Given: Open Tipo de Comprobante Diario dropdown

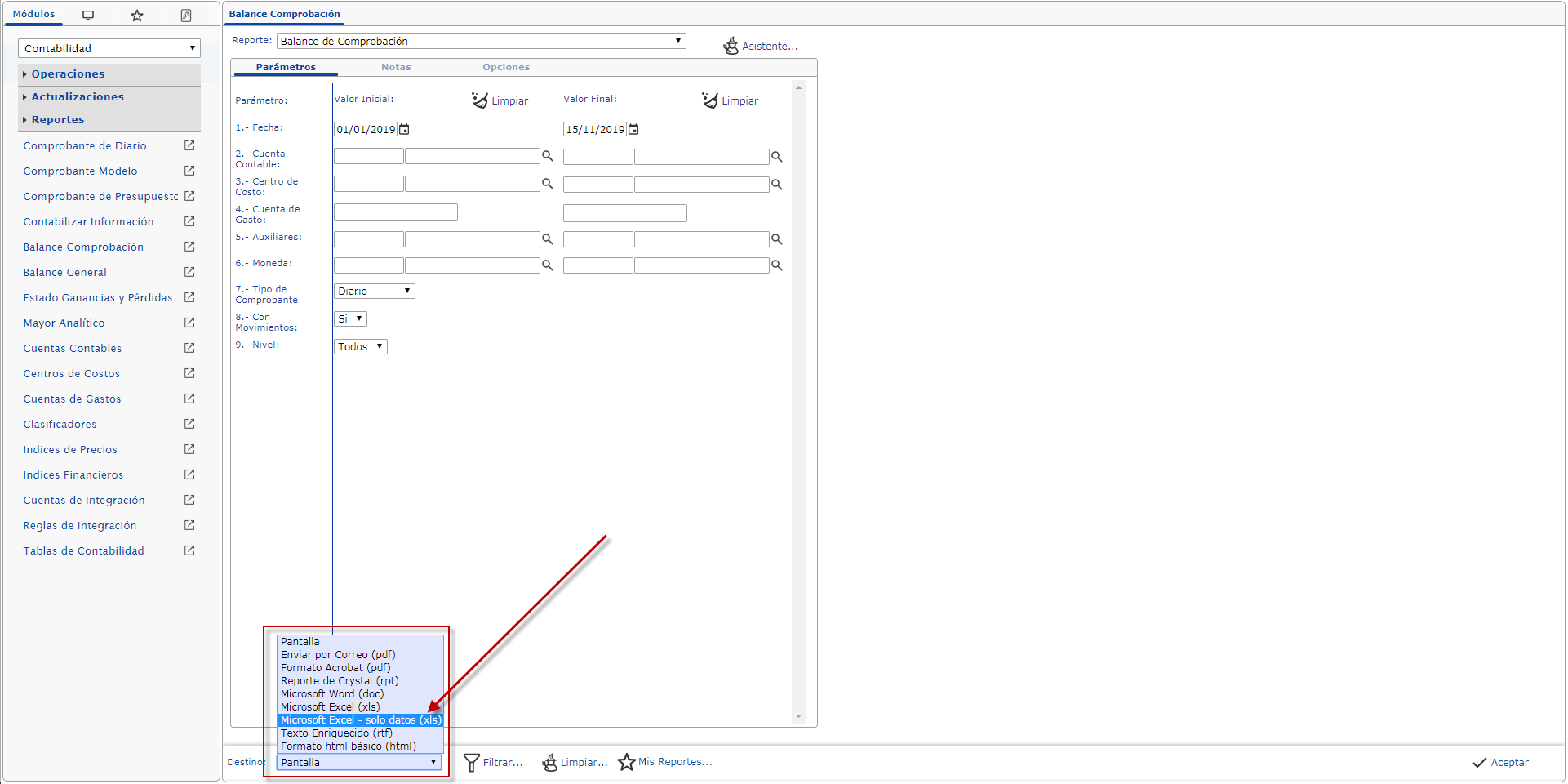Looking at the screenshot, I should 375,291.
